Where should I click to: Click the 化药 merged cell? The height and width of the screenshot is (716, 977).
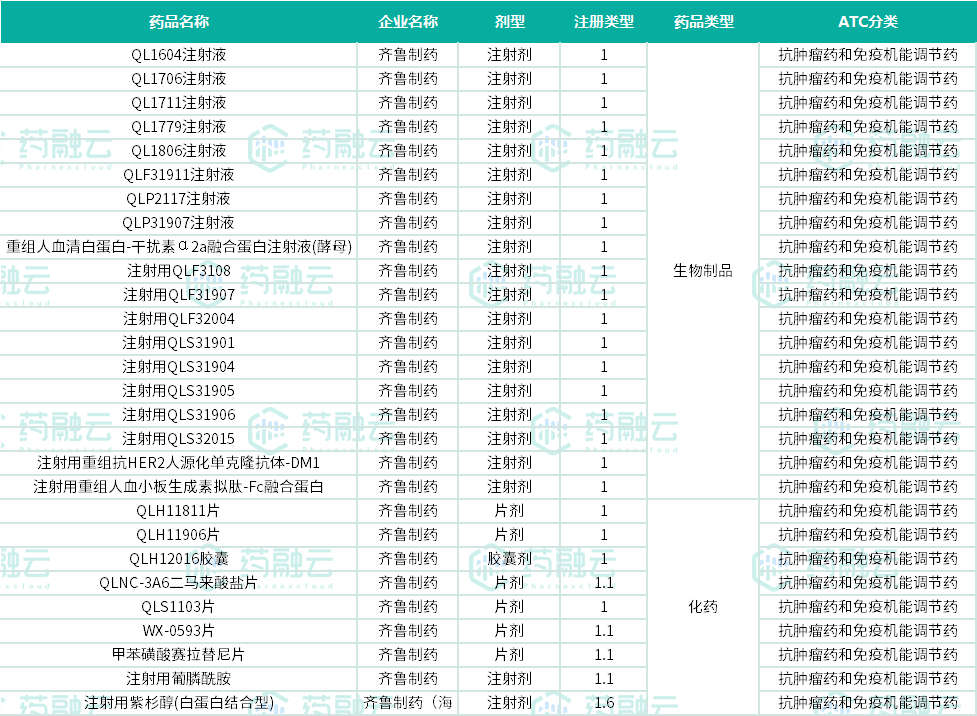pyautogui.click(x=703, y=607)
